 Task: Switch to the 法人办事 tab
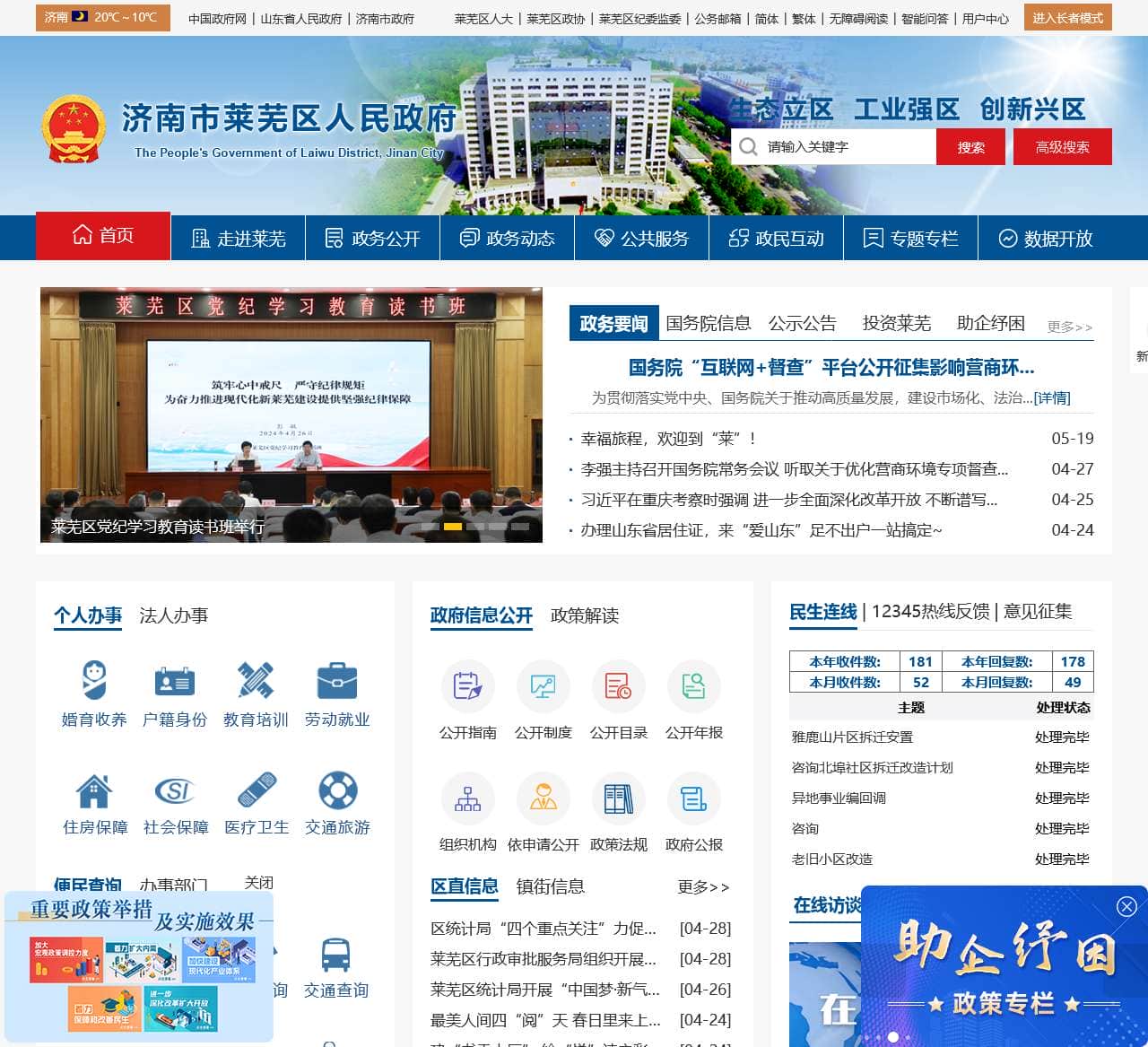(174, 615)
